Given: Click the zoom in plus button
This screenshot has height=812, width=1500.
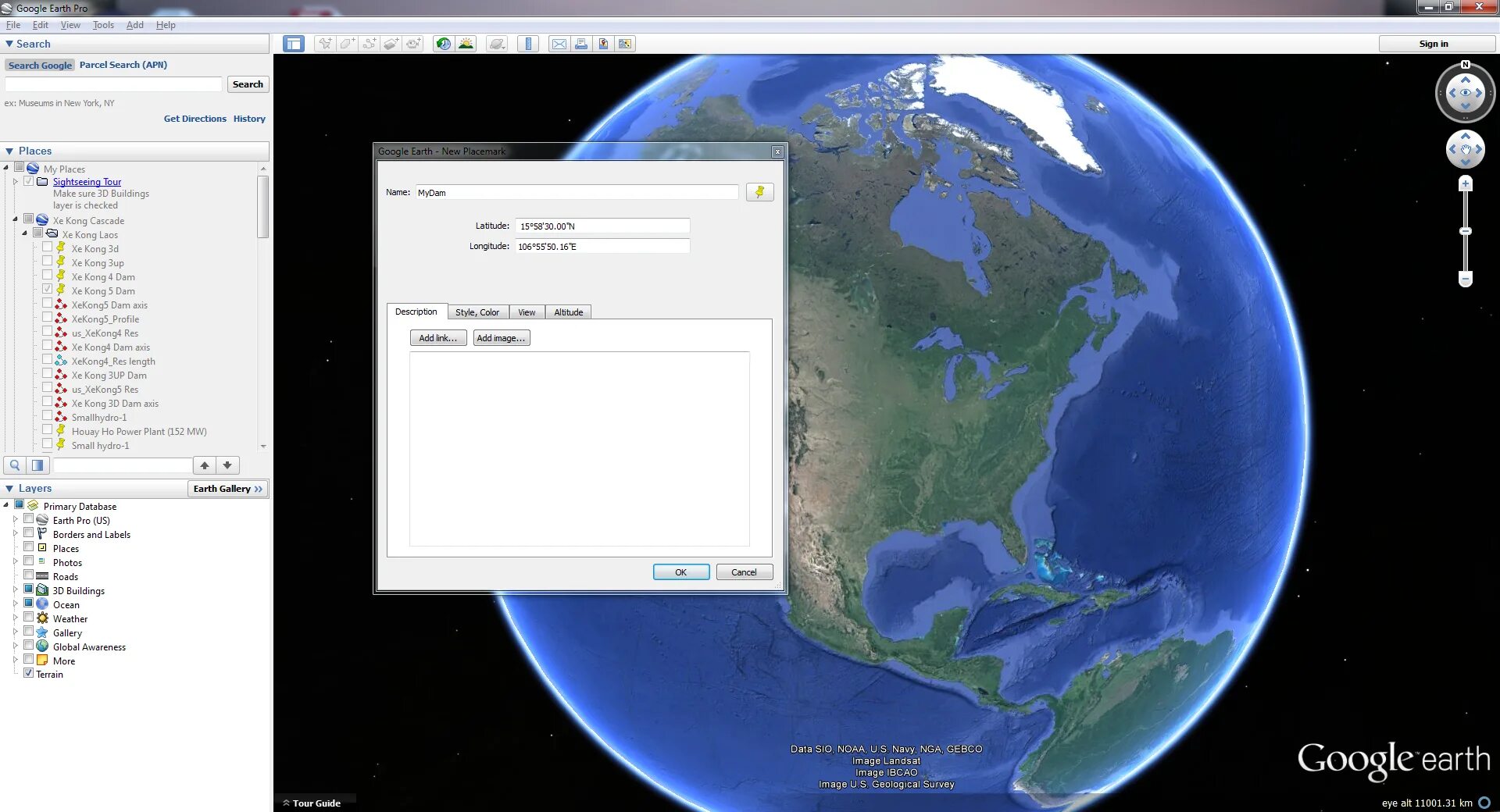Looking at the screenshot, I should [x=1466, y=184].
